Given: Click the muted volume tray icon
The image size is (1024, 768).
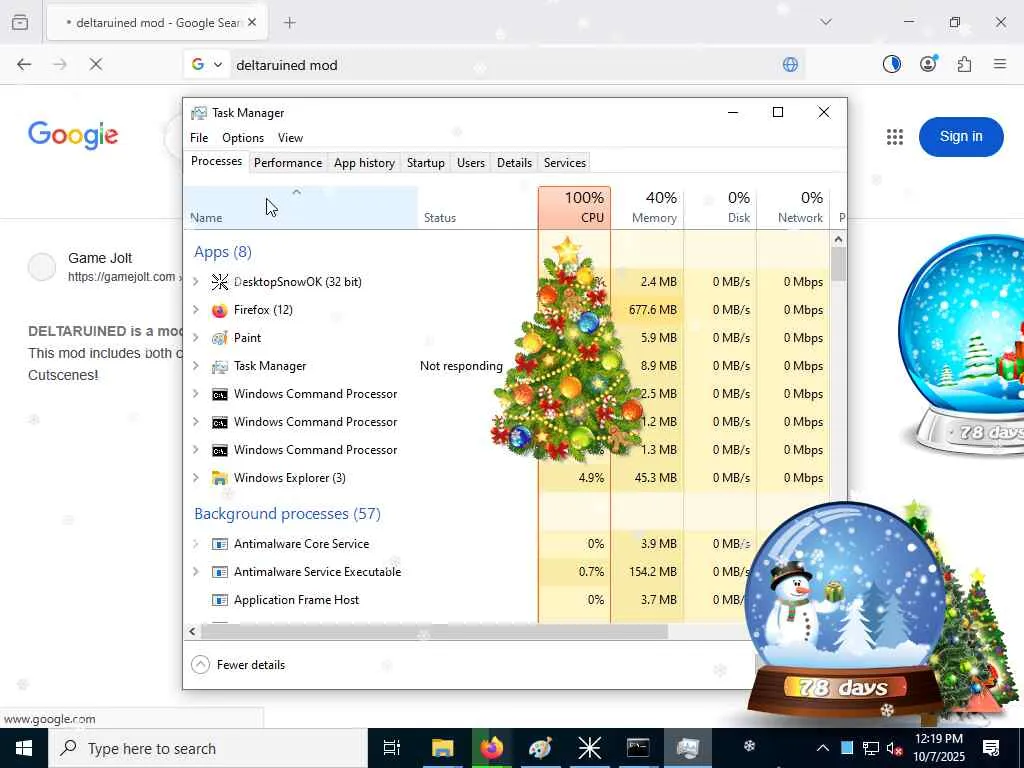Looking at the screenshot, I should (893, 748).
